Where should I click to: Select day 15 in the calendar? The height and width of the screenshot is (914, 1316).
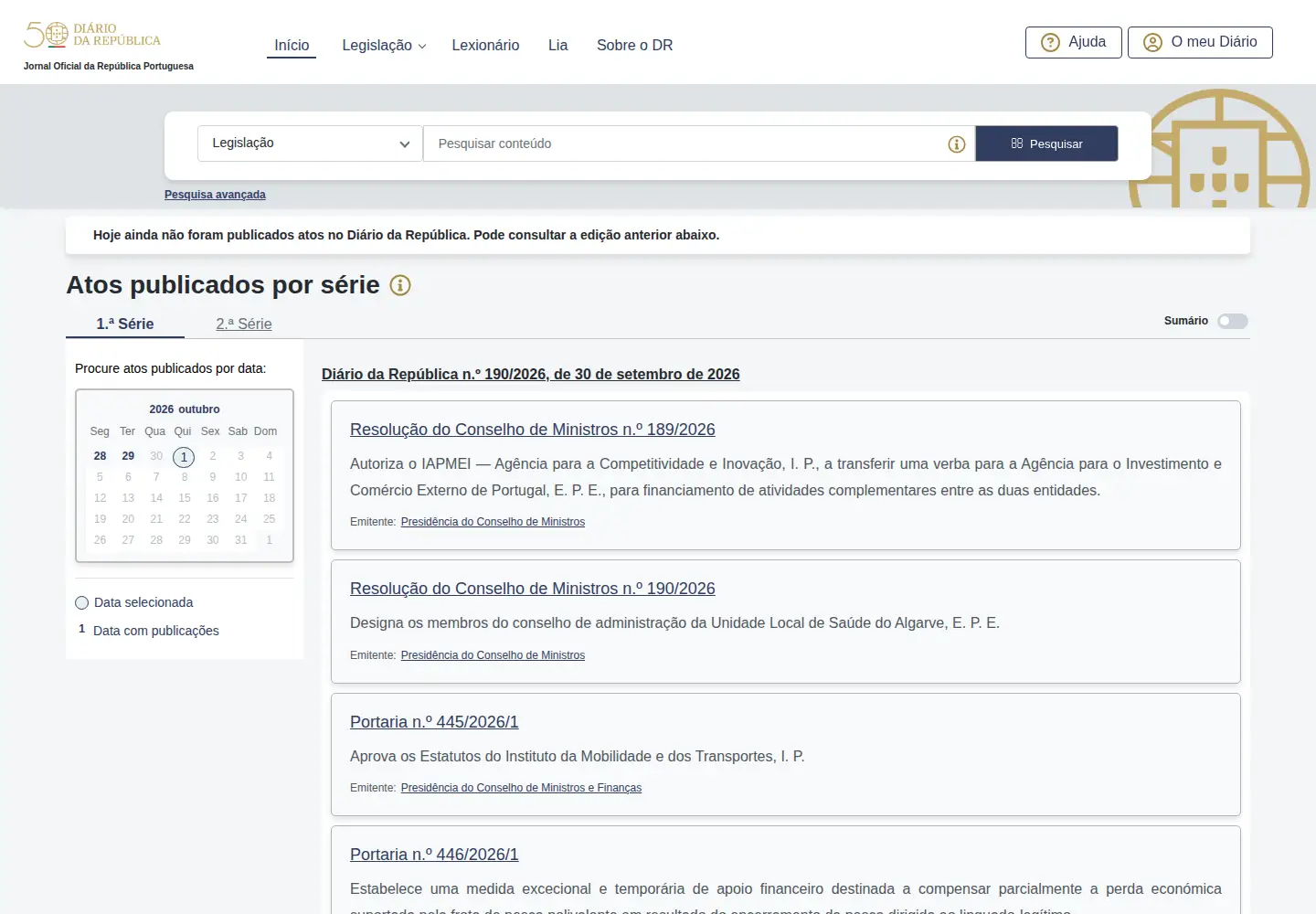[185, 498]
